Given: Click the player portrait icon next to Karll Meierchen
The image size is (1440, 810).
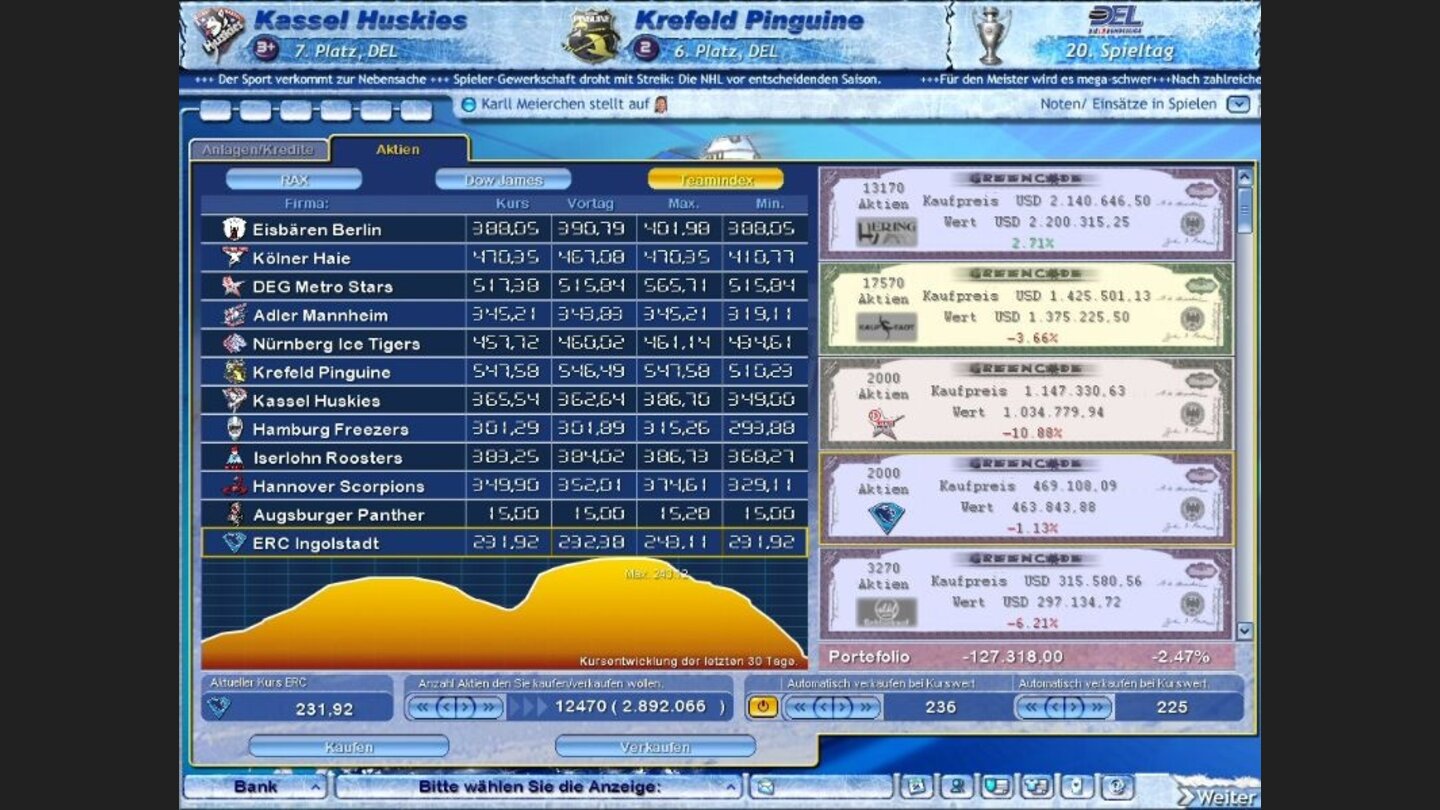Looking at the screenshot, I should (x=660, y=104).
